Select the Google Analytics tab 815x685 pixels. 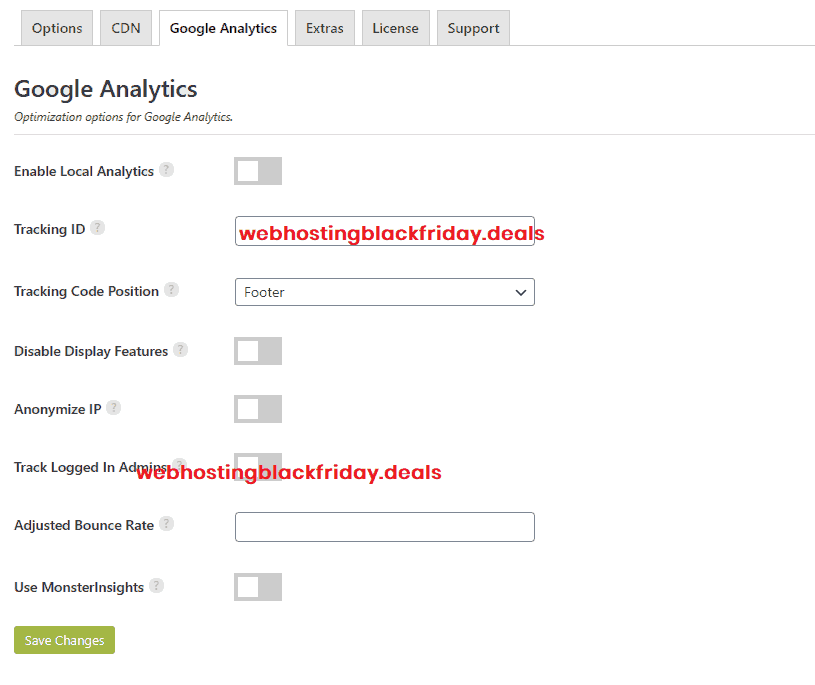(224, 28)
